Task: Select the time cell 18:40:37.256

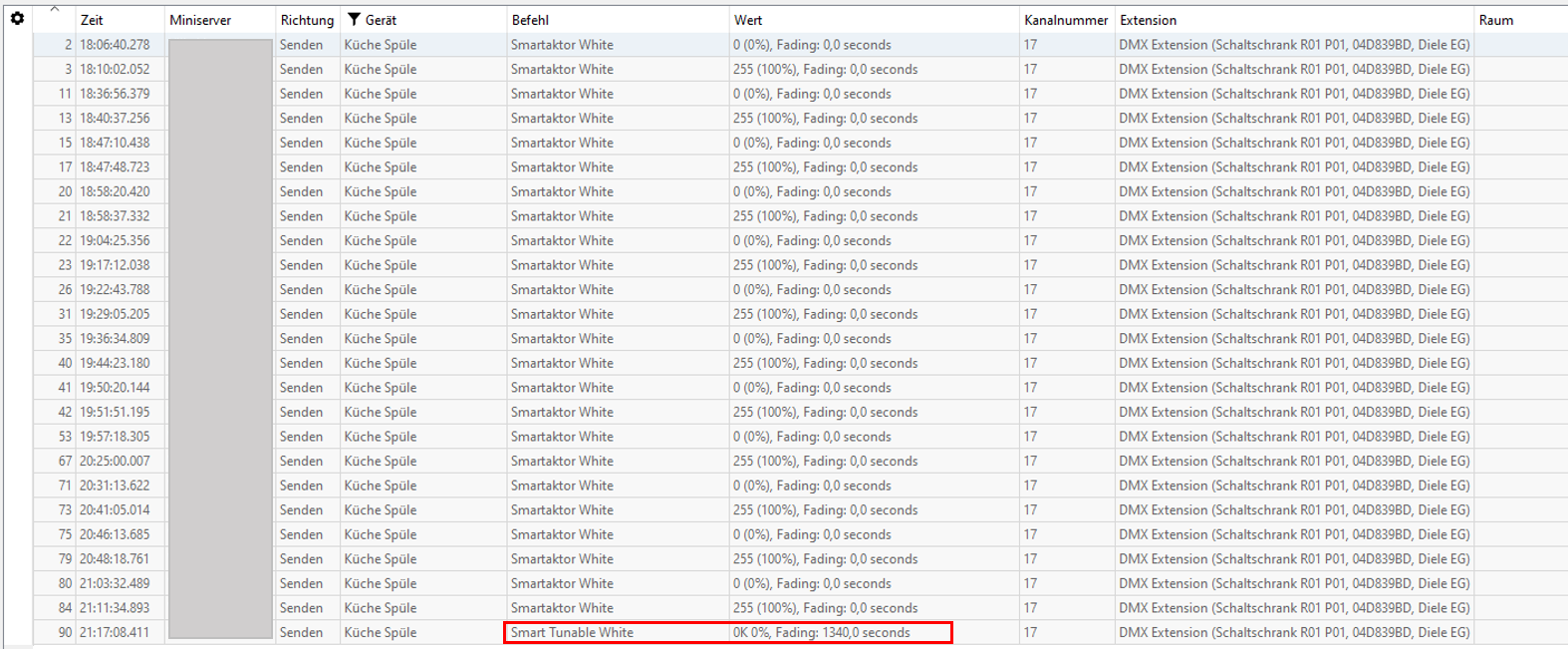Action: click(x=115, y=118)
